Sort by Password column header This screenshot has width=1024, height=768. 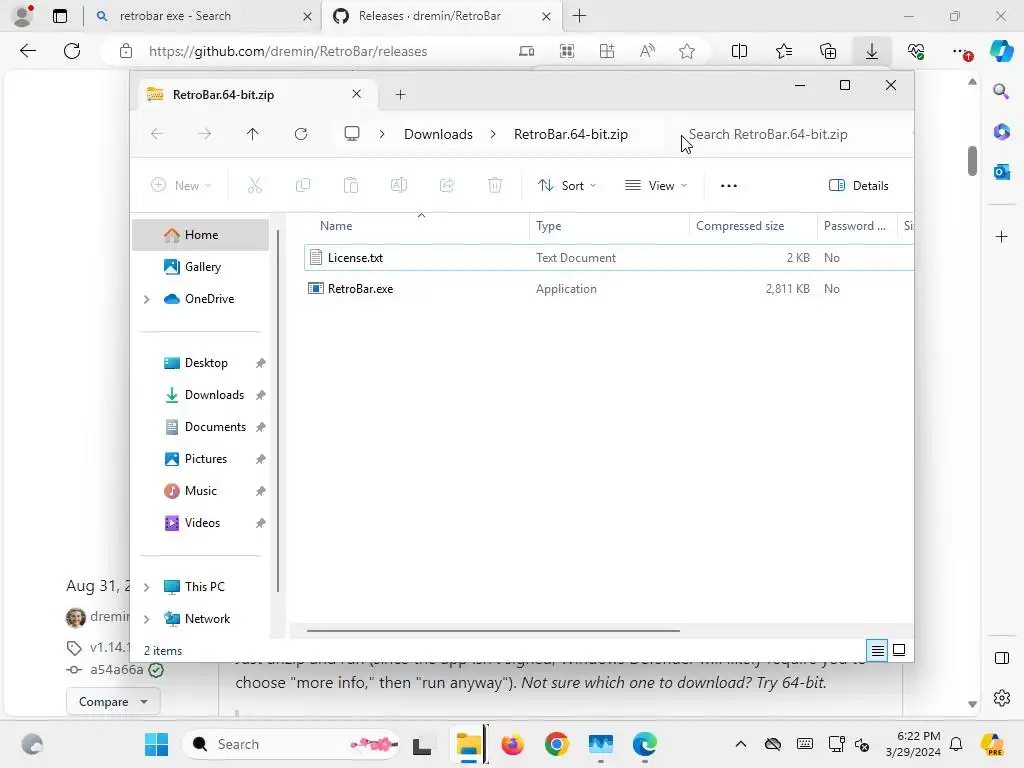[x=857, y=226]
